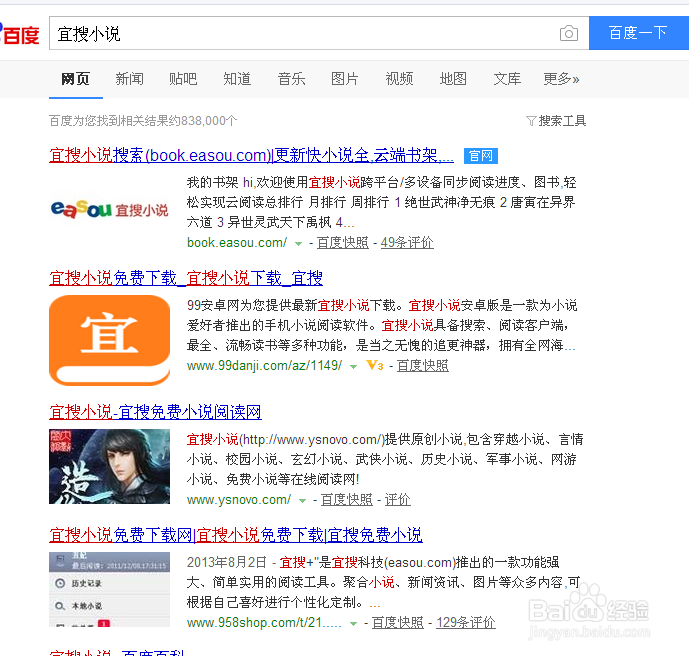
Task: Switch to the 地图 tab
Action: [453, 79]
